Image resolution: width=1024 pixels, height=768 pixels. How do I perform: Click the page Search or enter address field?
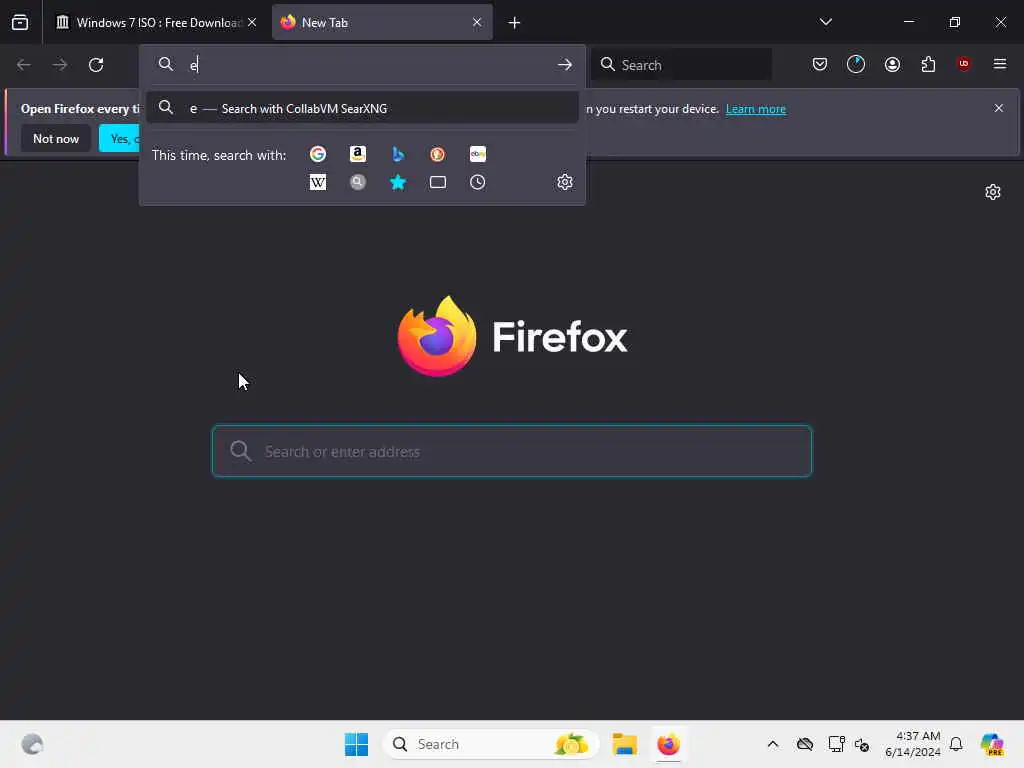click(x=512, y=451)
